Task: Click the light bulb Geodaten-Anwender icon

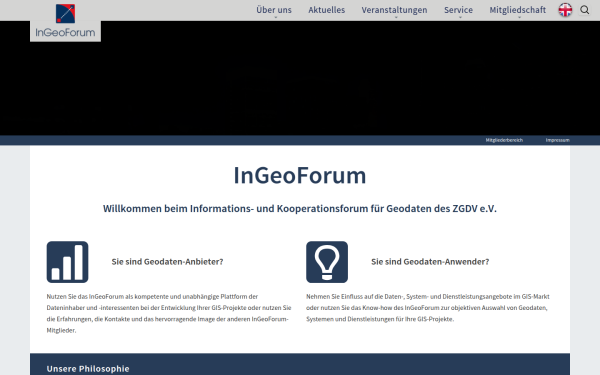Action: [x=327, y=262]
